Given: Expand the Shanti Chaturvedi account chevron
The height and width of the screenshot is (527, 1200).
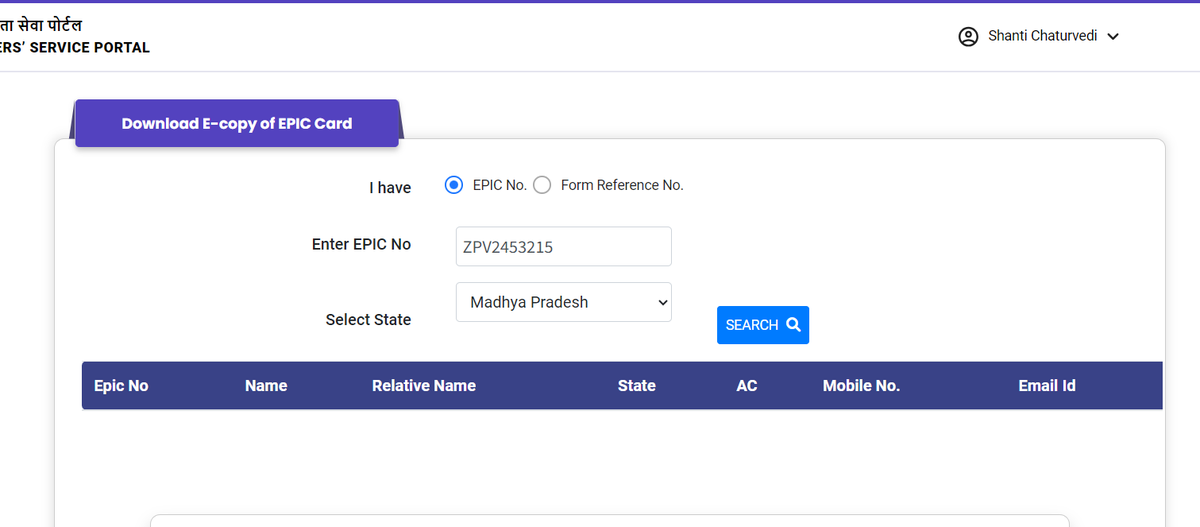Looking at the screenshot, I should coord(1113,37).
